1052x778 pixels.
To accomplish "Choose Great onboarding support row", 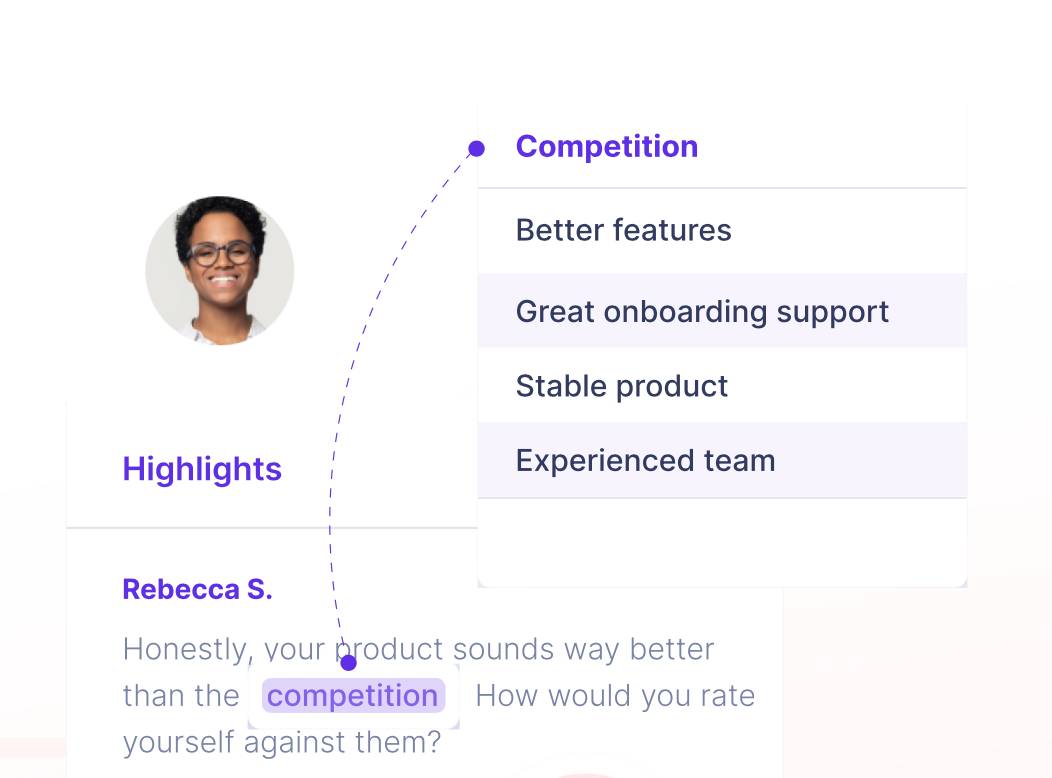I will coord(722,311).
